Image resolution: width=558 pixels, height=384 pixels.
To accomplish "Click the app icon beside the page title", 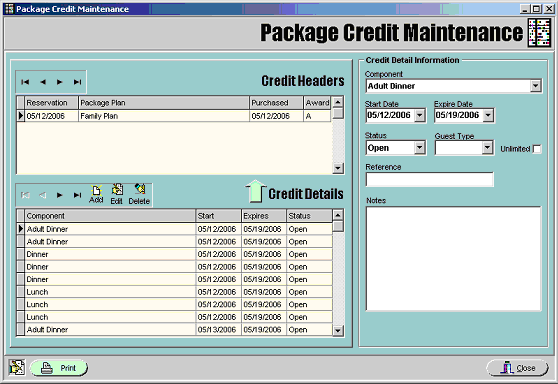I will pyautogui.click(x=539, y=33).
